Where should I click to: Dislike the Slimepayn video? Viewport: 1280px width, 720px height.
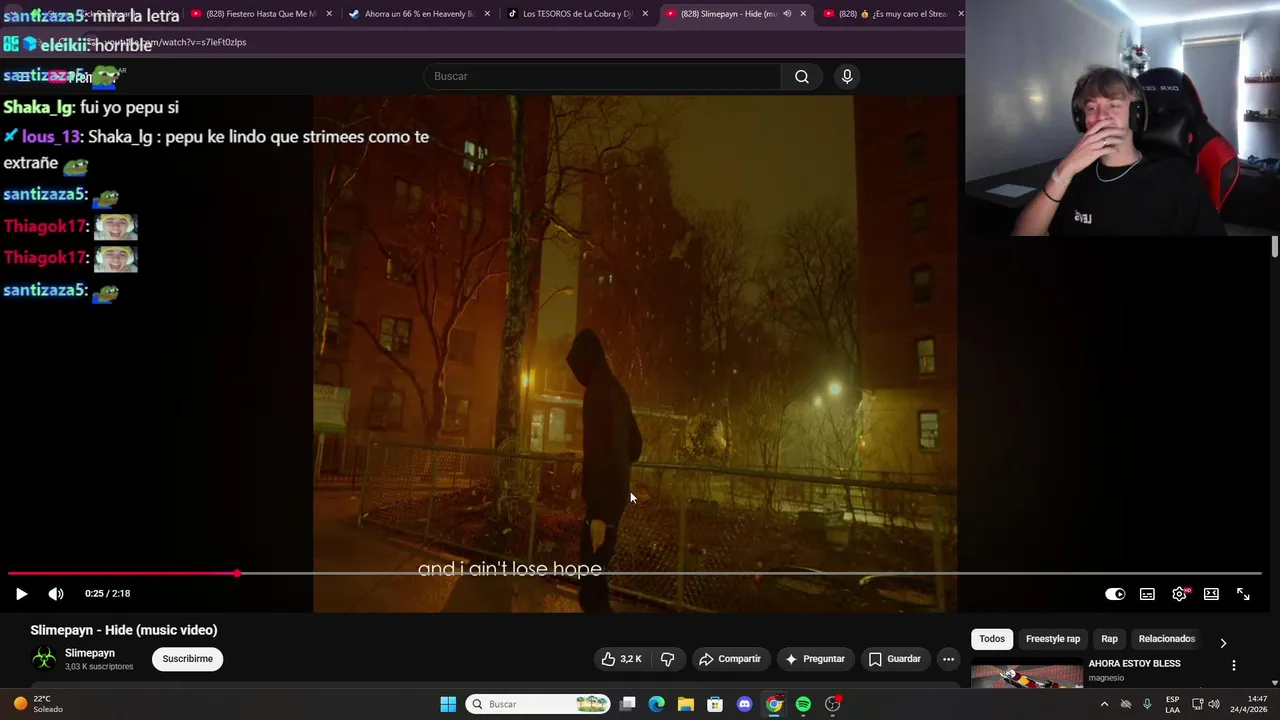tap(668, 659)
